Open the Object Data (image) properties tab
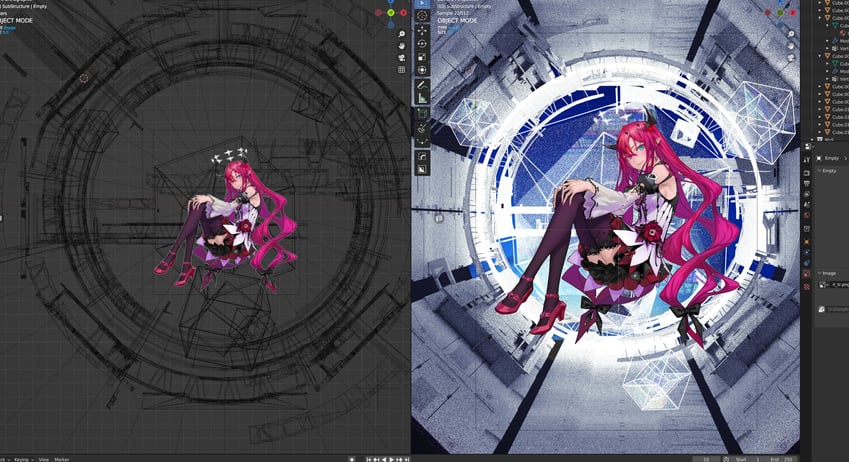This screenshot has height=462, width=849. [x=807, y=274]
